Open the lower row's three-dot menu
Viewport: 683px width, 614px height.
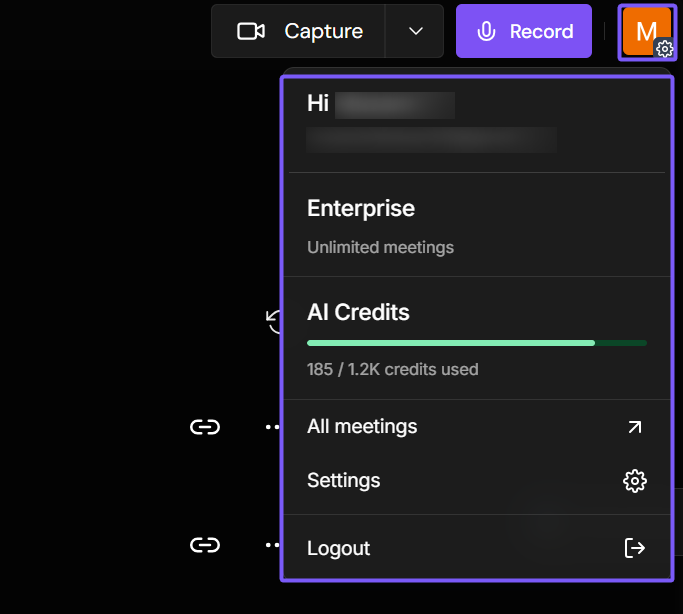click(x=272, y=545)
